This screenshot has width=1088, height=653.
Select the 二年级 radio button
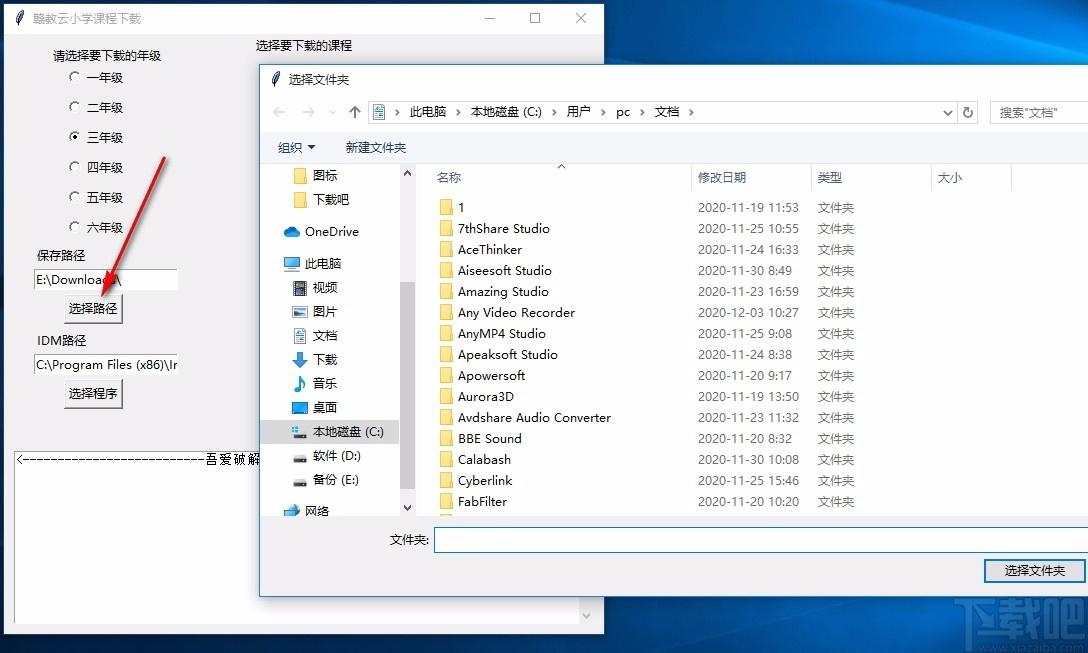(74, 107)
